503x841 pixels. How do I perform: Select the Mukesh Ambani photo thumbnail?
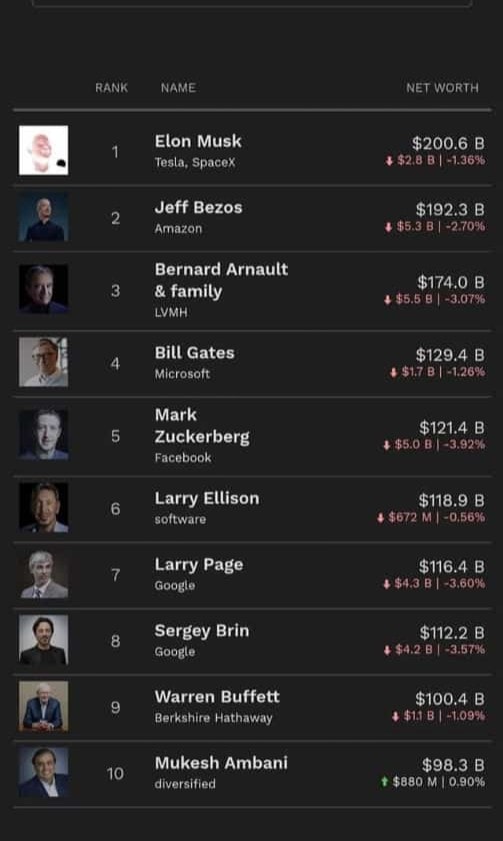click(43, 772)
